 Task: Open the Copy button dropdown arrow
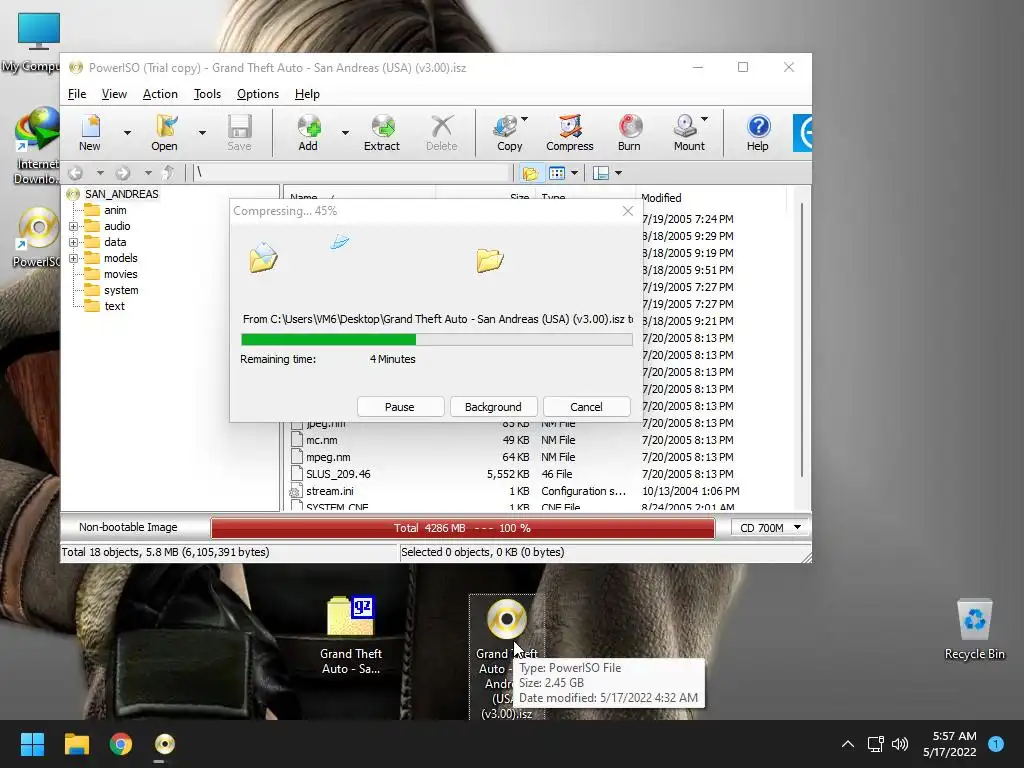pyautogui.click(x=524, y=120)
